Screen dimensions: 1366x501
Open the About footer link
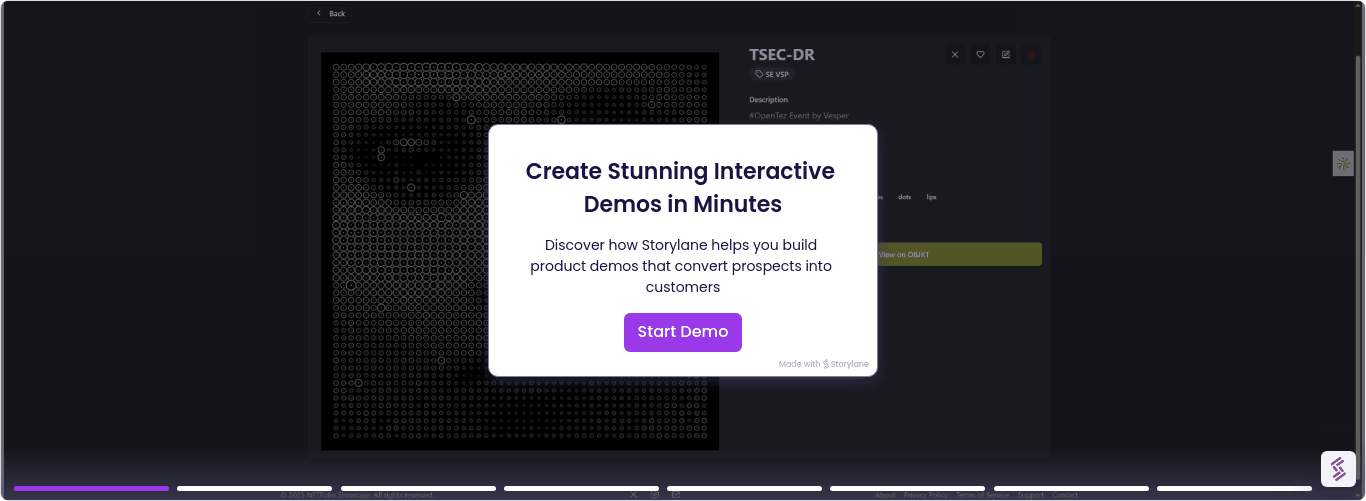tap(885, 495)
